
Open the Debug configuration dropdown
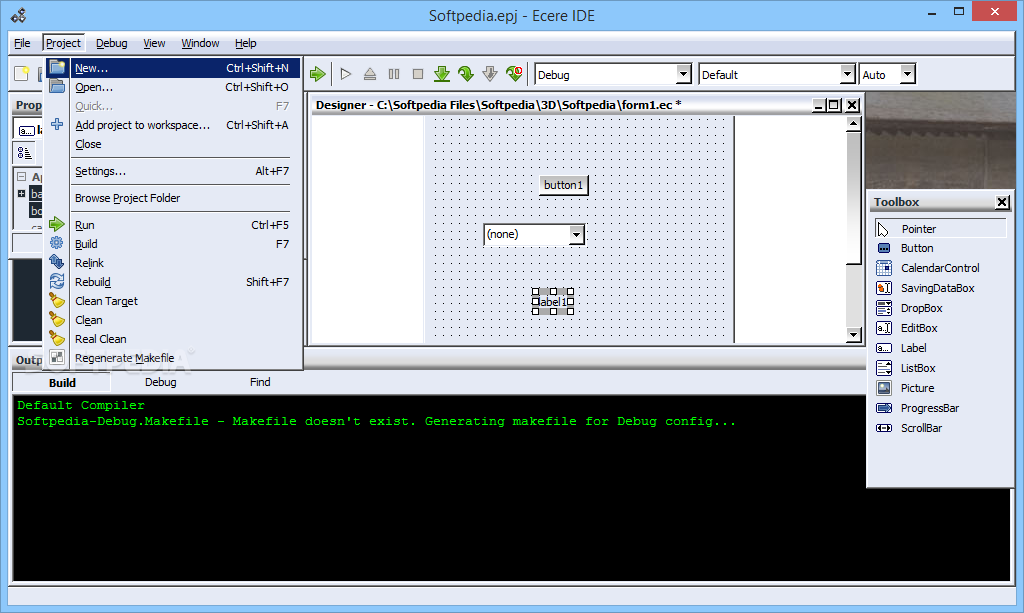click(x=683, y=74)
